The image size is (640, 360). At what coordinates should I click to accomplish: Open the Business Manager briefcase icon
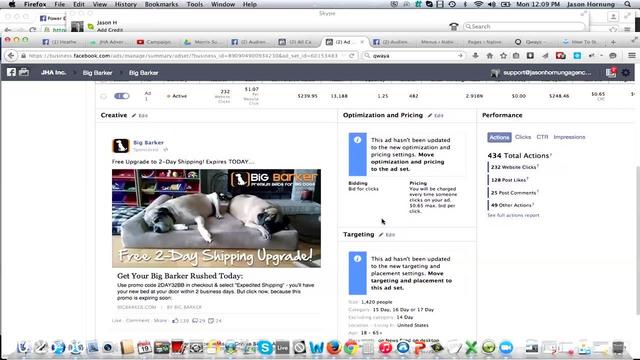pyautogui.click(x=24, y=72)
